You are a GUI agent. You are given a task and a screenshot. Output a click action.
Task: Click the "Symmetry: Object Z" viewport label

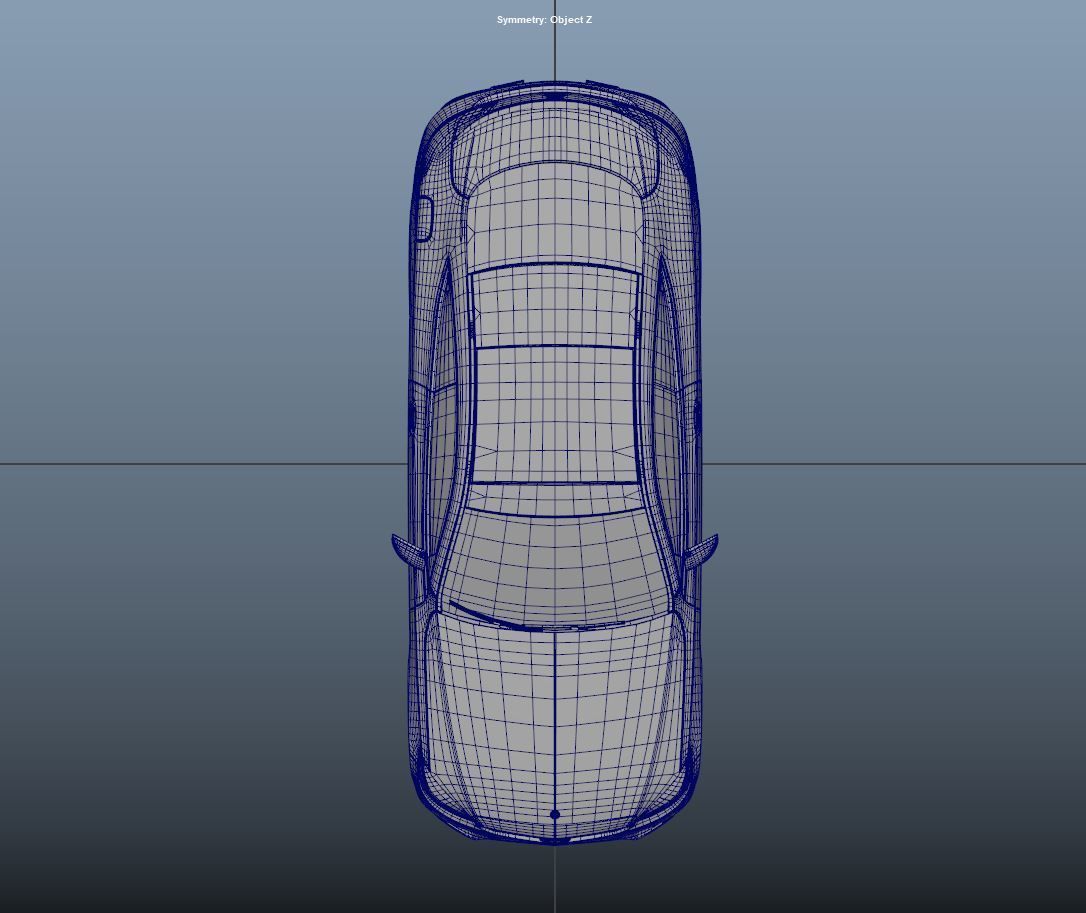544,20
